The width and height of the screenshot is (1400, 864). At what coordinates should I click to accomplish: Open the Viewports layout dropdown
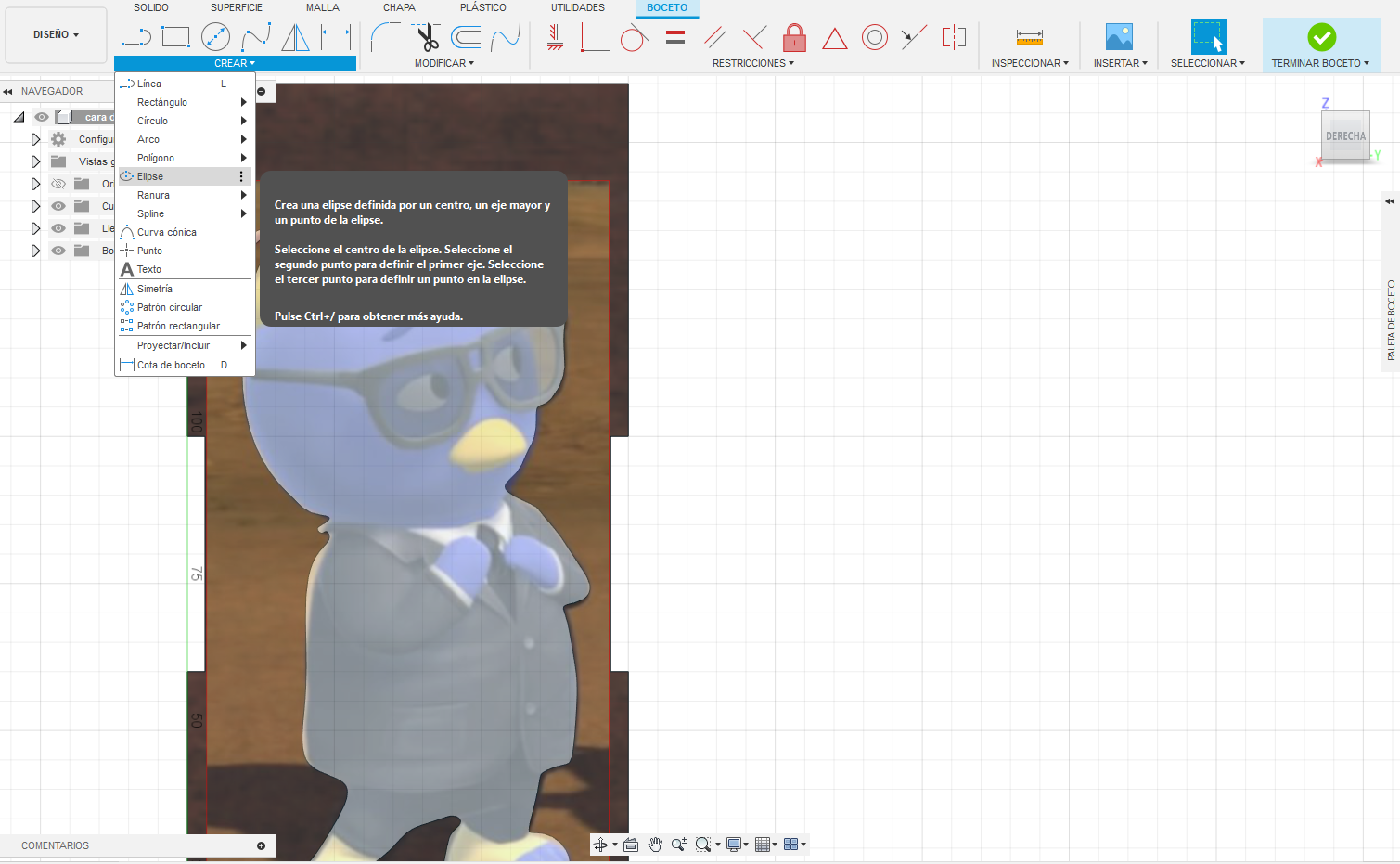click(795, 845)
